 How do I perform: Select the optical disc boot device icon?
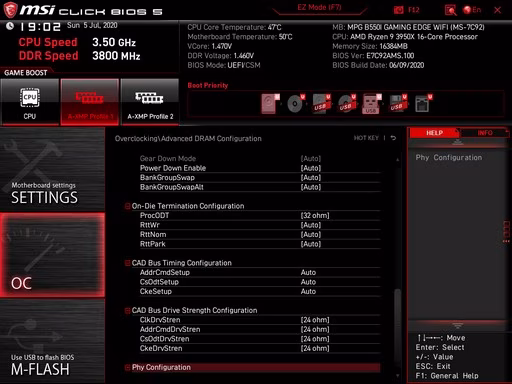[x=296, y=104]
